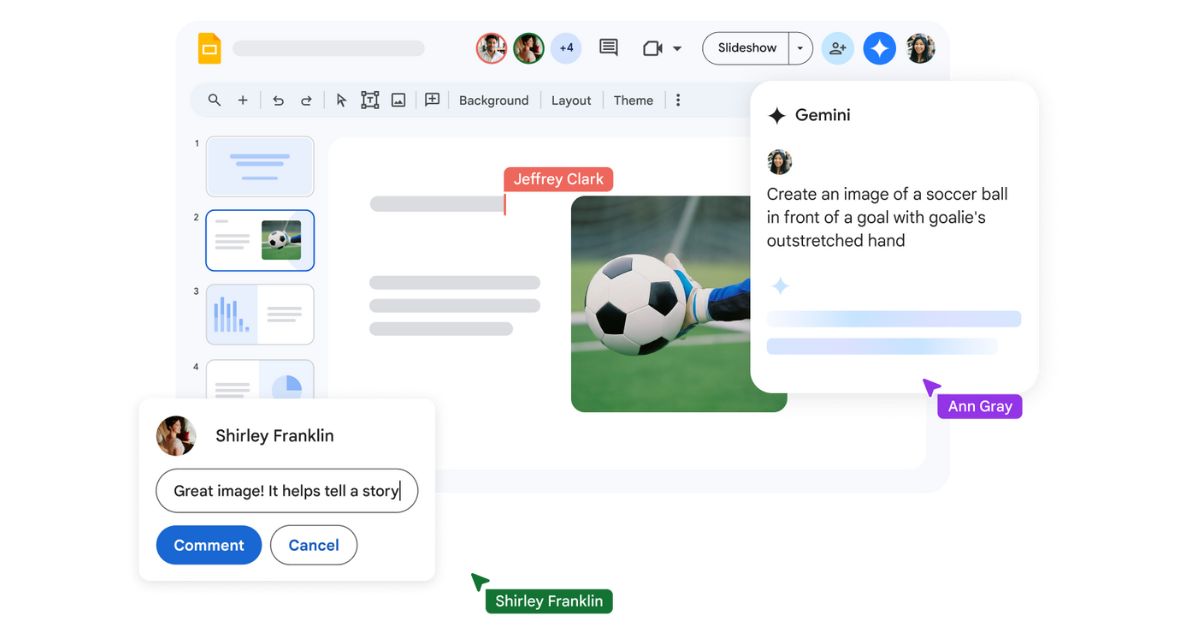
Task: Insert a text box from toolbar
Action: tap(370, 100)
